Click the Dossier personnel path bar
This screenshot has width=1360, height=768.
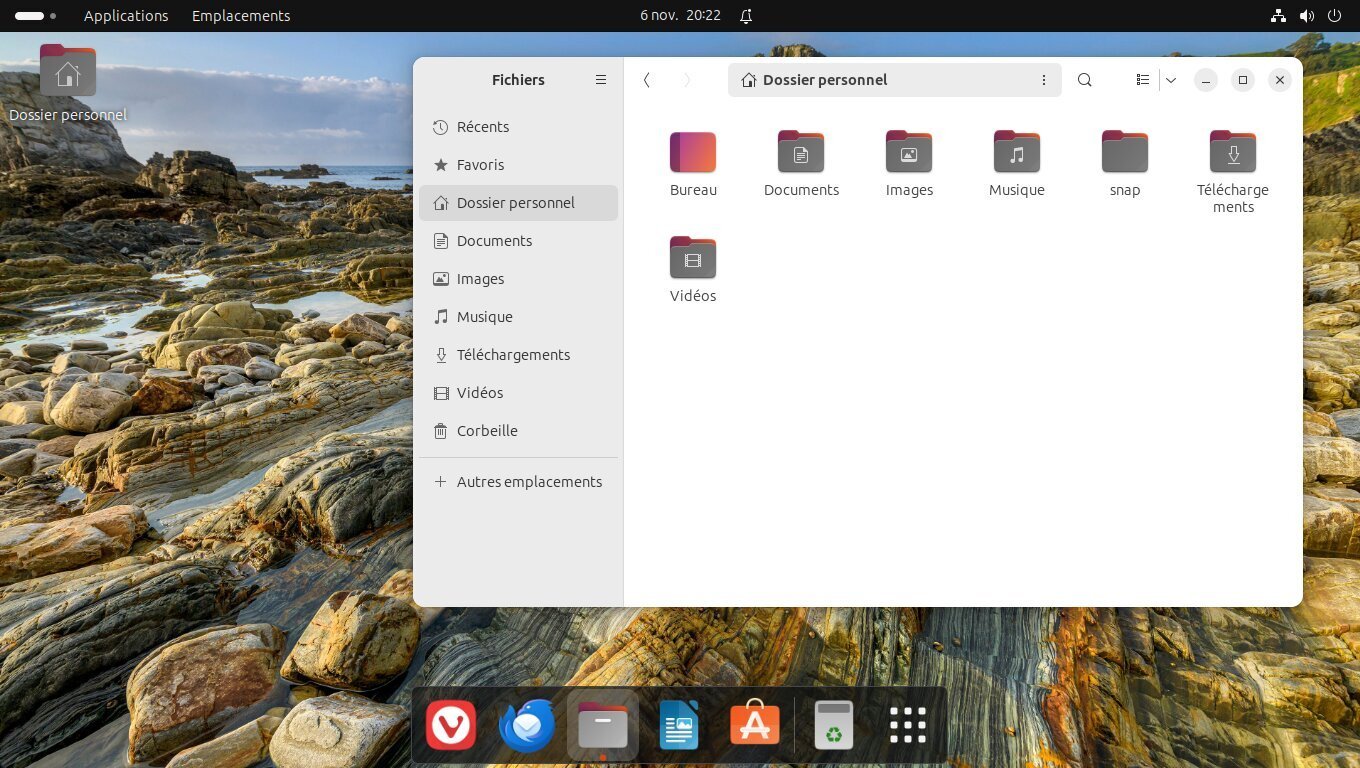pyautogui.click(x=880, y=80)
